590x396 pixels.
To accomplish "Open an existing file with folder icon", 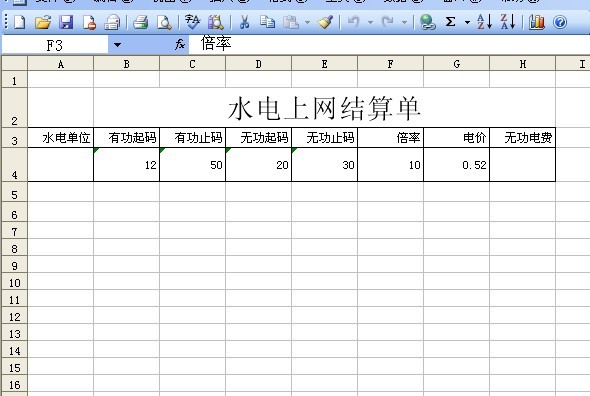I will pyautogui.click(x=43, y=22).
